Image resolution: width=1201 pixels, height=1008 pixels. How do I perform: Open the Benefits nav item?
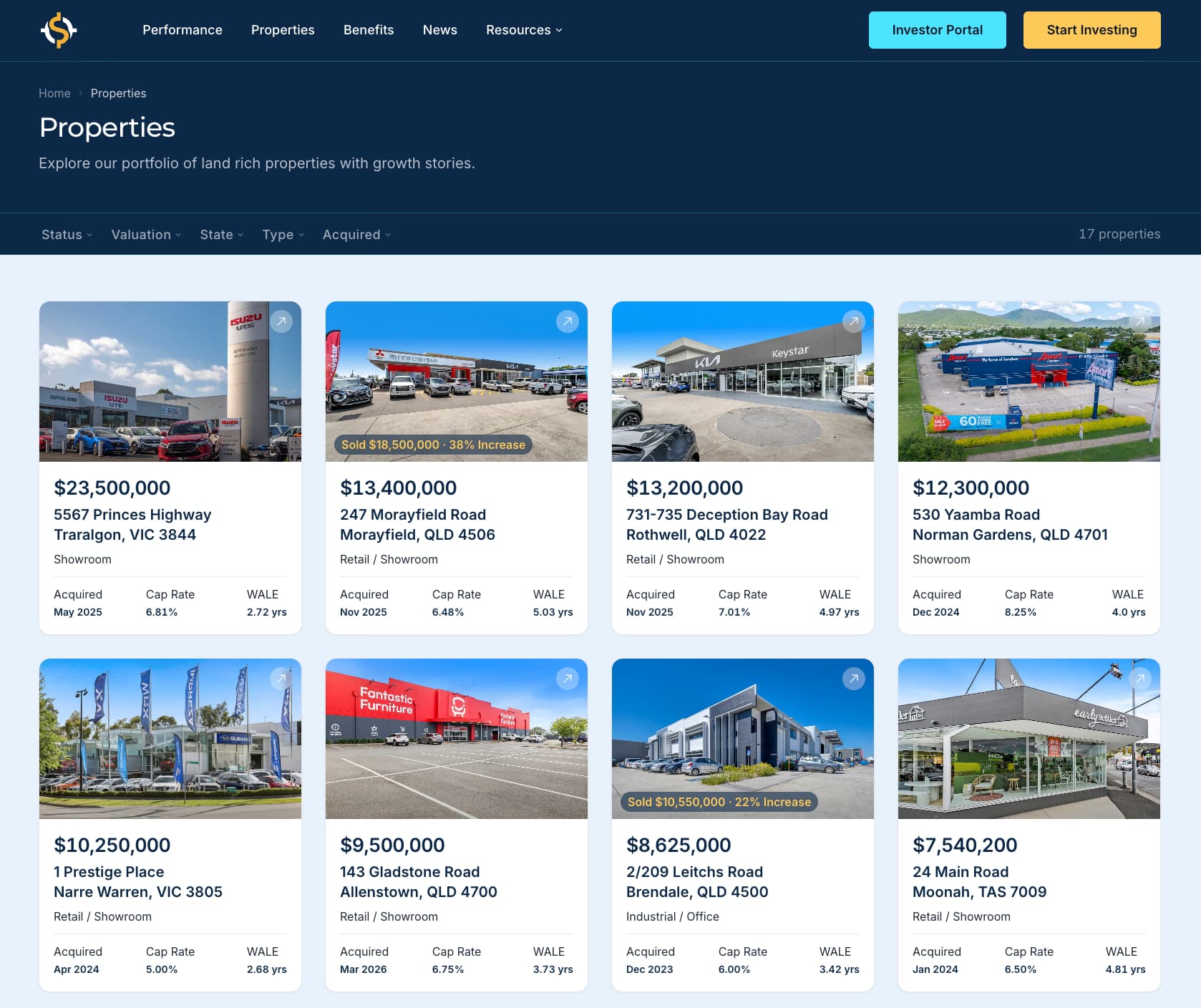(369, 30)
